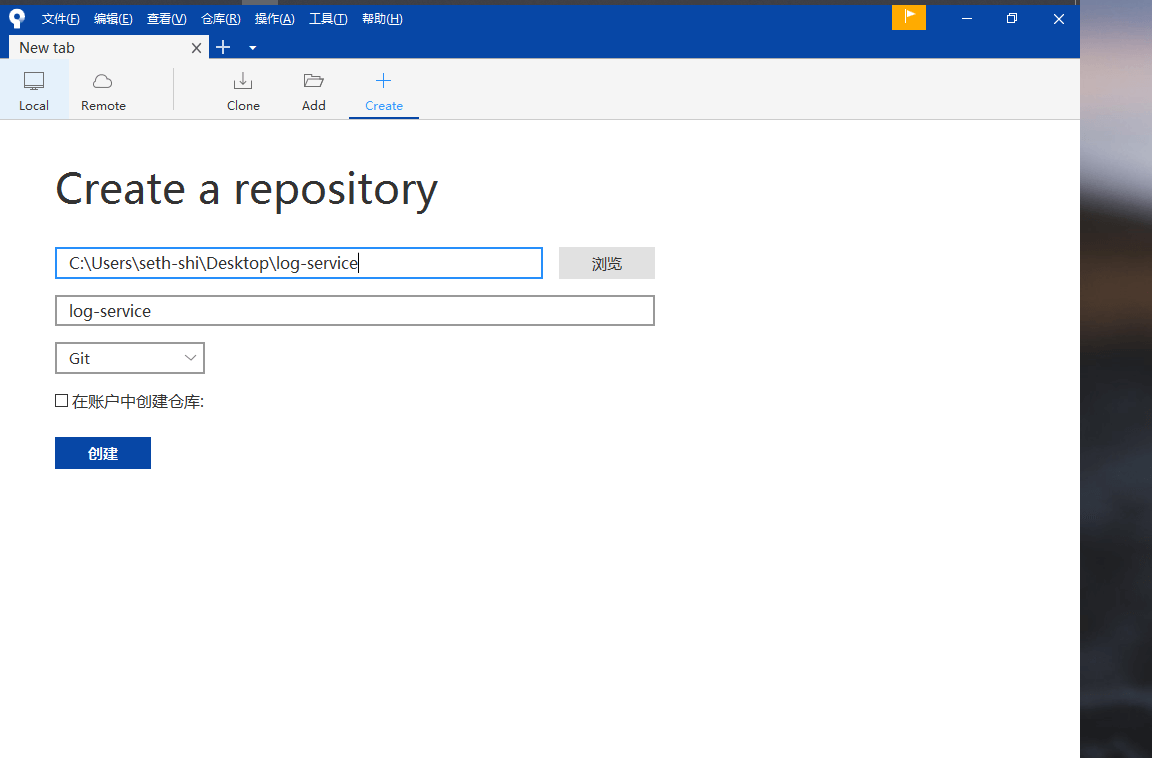This screenshot has width=1152, height=758.
Task: Open the orange flag notification icon
Action: (909, 18)
